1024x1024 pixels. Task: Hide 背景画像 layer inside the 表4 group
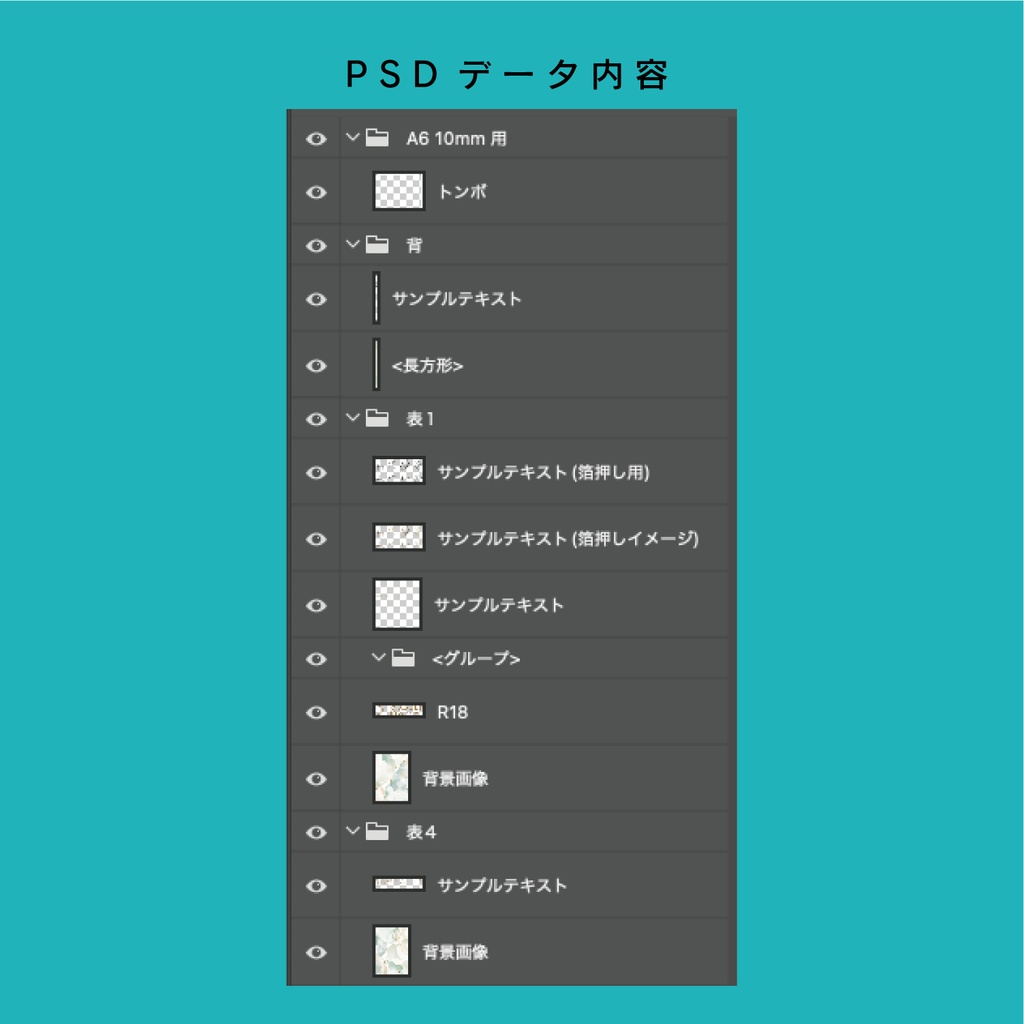click(316, 952)
